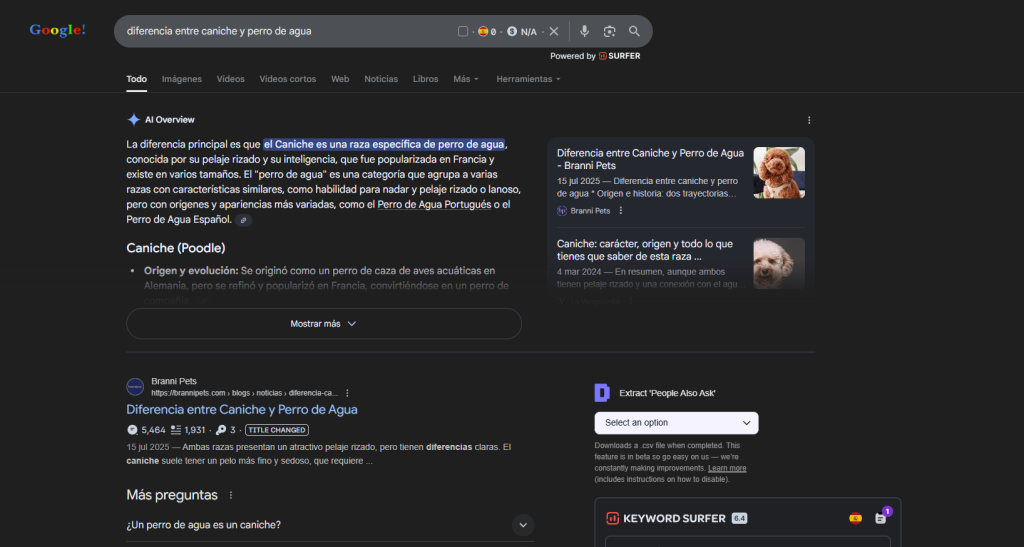1024x547 pixels.
Task: Expand the Más dropdown
Action: [466, 79]
